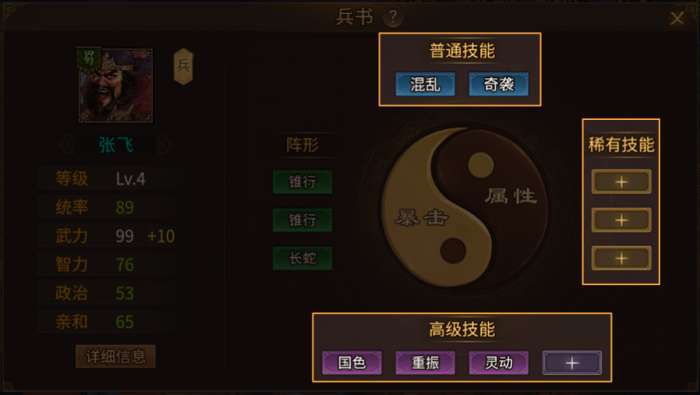Pick the 长蛇 formation
The height and width of the screenshot is (395, 700).
(303, 258)
